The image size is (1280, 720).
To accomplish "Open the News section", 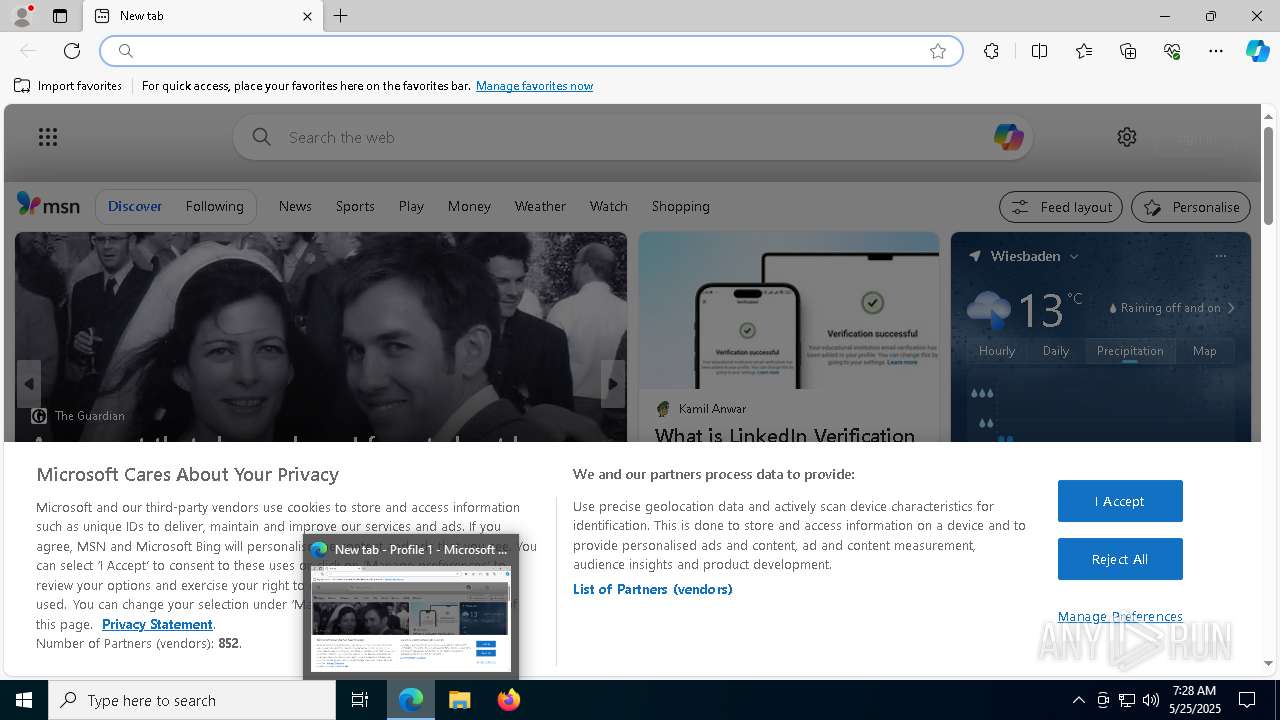I will click(295, 206).
